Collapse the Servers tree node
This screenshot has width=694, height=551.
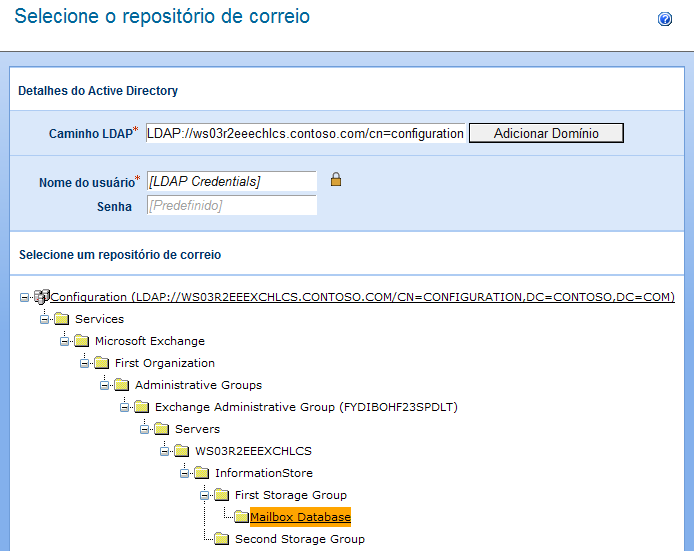145,429
